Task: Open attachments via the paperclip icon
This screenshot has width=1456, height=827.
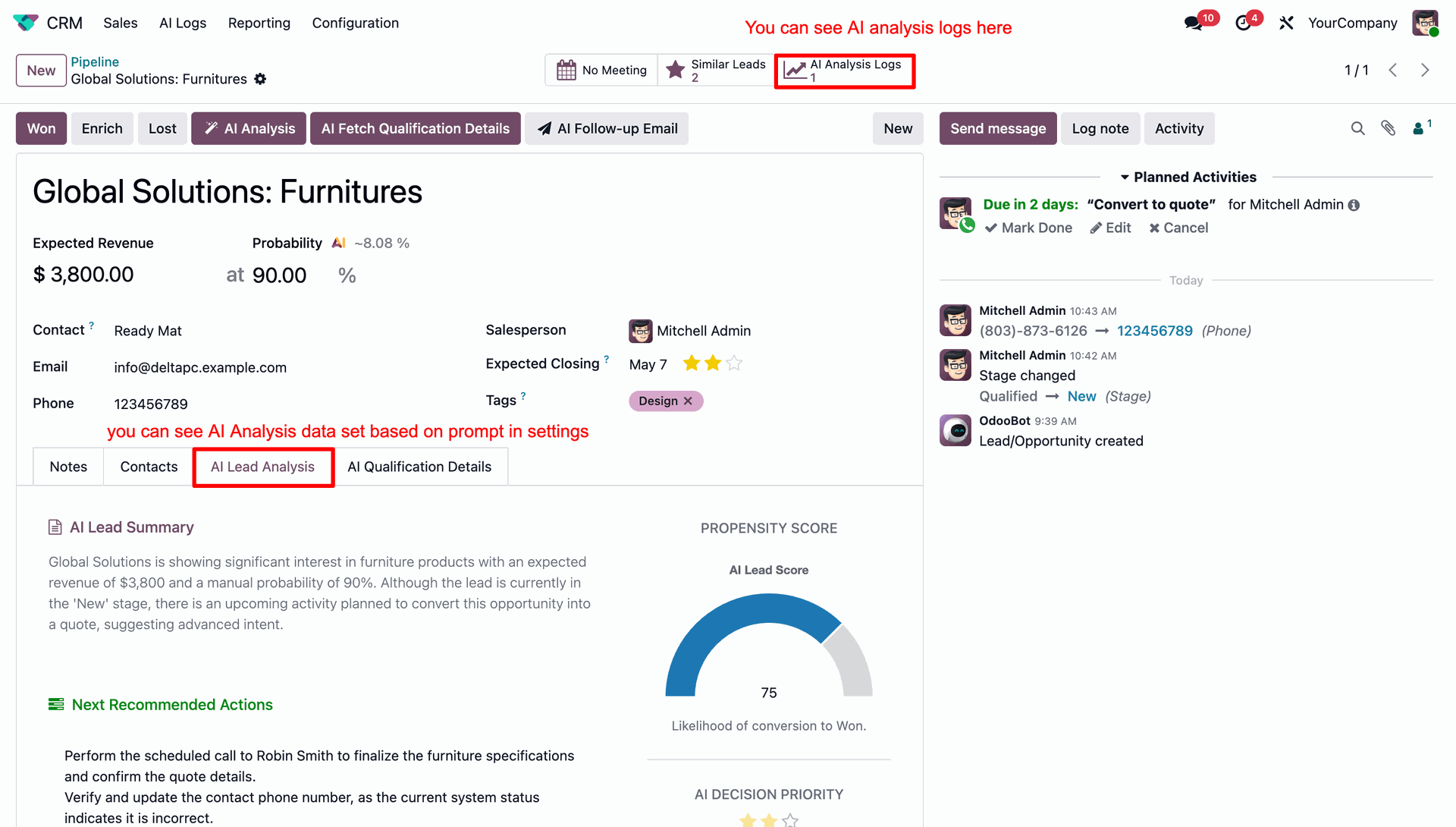Action: 1388,128
